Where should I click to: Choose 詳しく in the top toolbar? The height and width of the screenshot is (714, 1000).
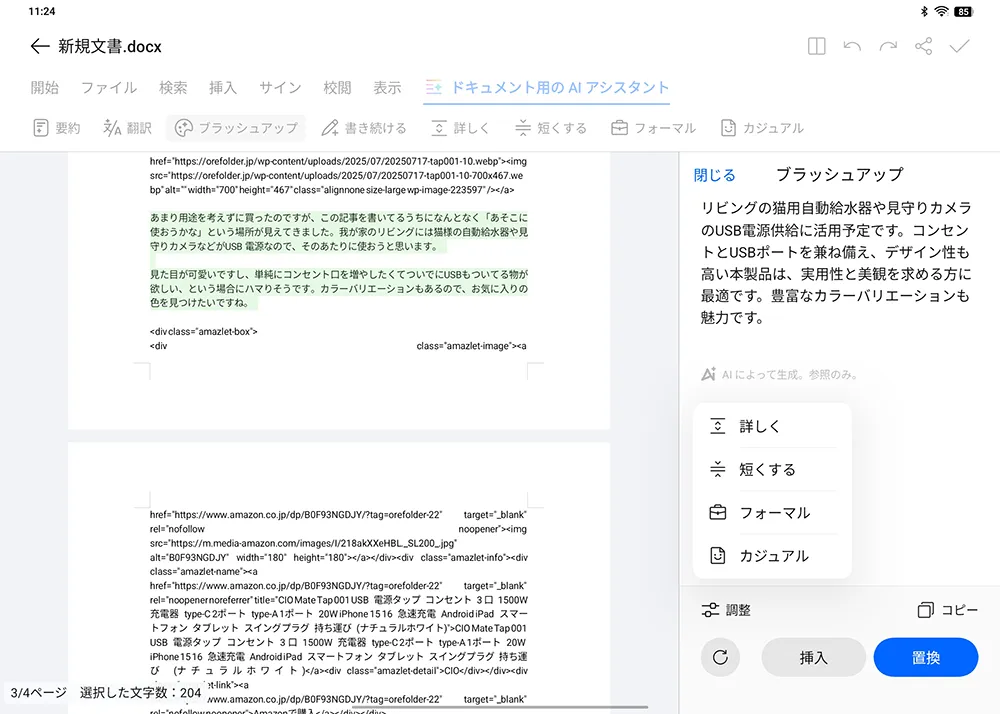tap(460, 128)
